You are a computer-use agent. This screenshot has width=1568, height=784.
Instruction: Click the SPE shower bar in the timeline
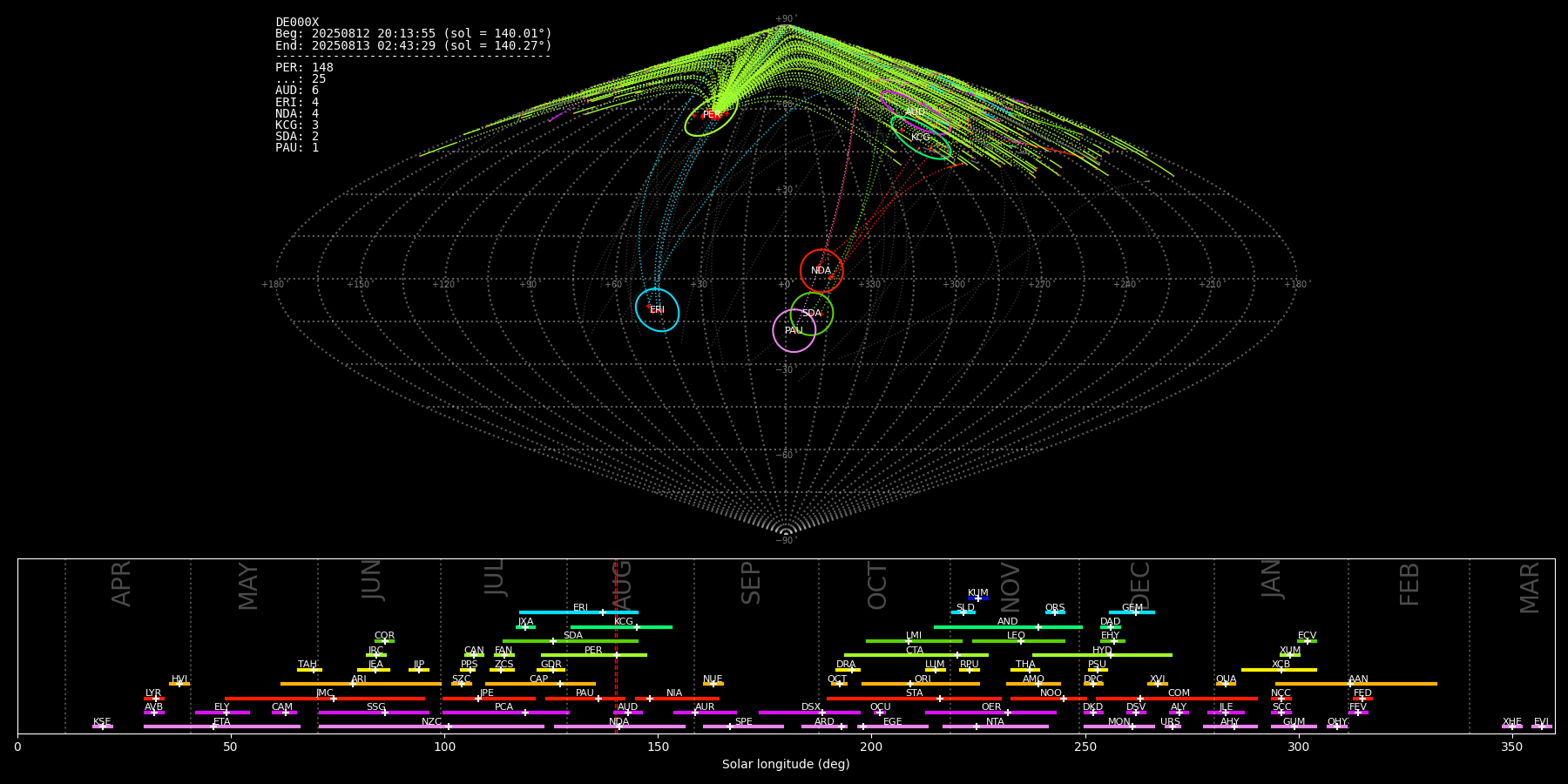point(743,727)
